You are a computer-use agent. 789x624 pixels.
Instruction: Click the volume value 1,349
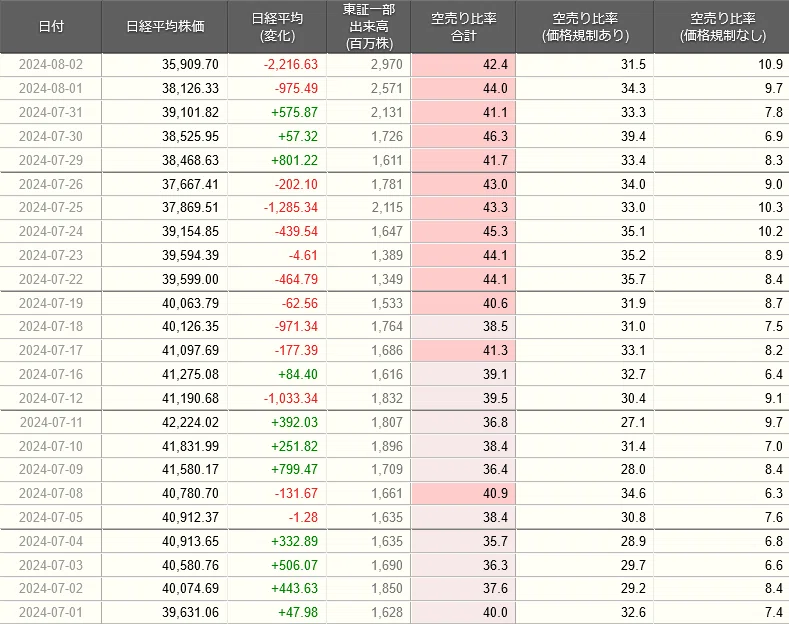point(387,279)
